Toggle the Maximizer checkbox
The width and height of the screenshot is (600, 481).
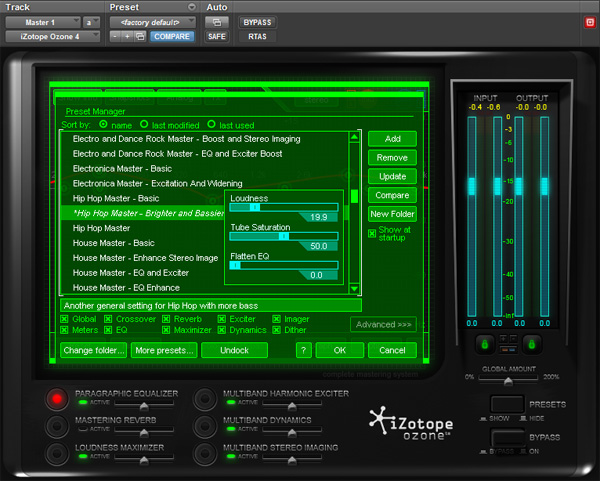tap(166, 330)
